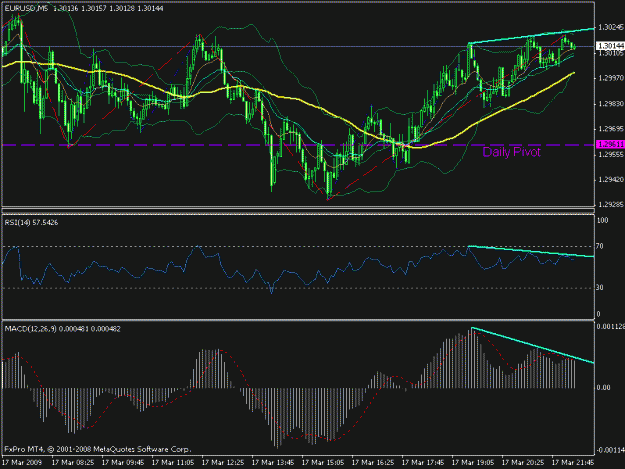Click the divider between price chart and RSI

tap(298, 211)
